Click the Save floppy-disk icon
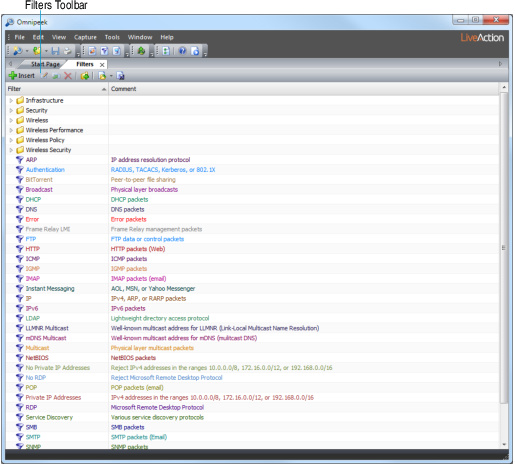This screenshot has height=465, width=515. pyautogui.click(x=55, y=51)
